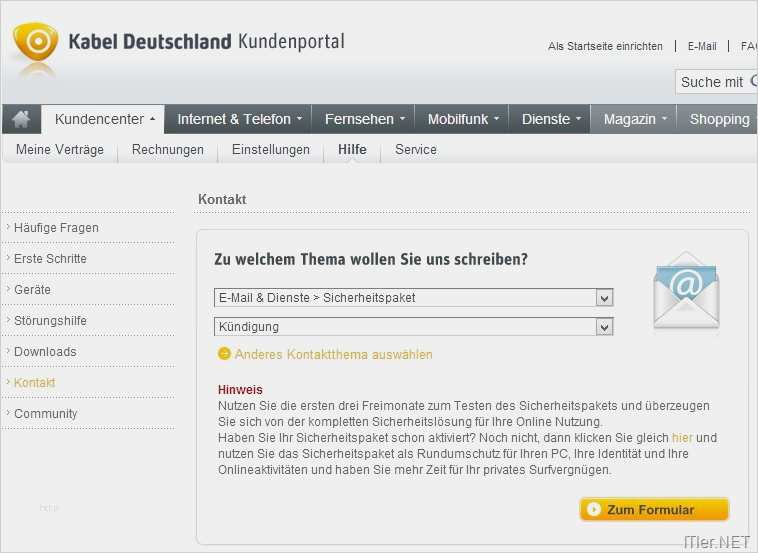Open the E-Mail link in header
The width and height of the screenshot is (758, 553).
pyautogui.click(x=702, y=46)
